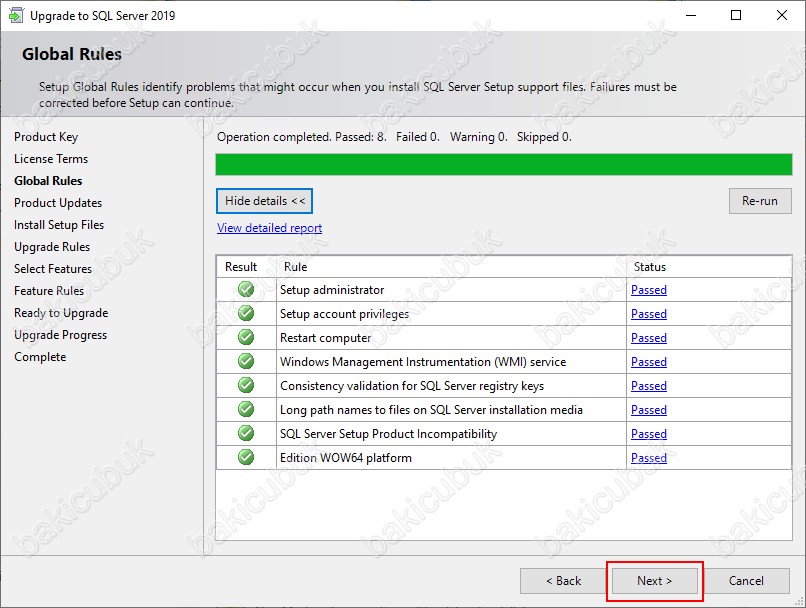Click the 'Restart computer' rule text
The width and height of the screenshot is (806, 608).
click(x=325, y=338)
